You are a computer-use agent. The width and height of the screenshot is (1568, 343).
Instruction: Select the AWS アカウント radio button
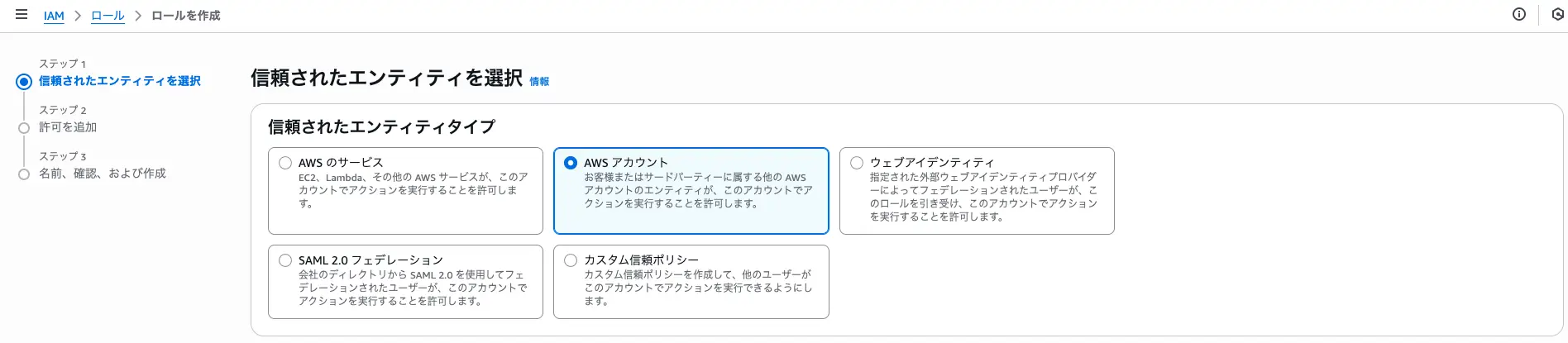[x=571, y=163]
